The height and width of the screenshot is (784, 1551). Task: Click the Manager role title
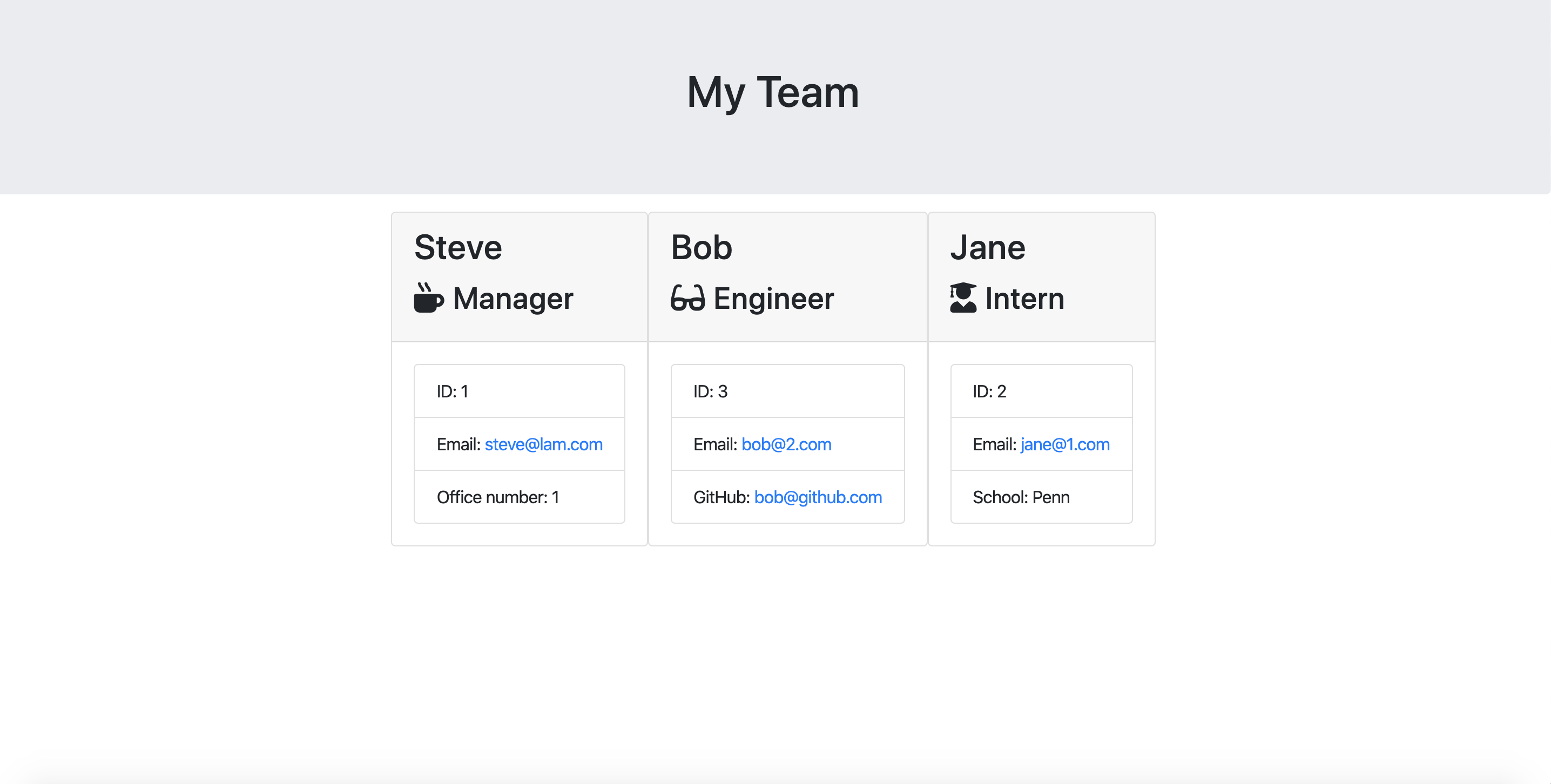click(513, 299)
